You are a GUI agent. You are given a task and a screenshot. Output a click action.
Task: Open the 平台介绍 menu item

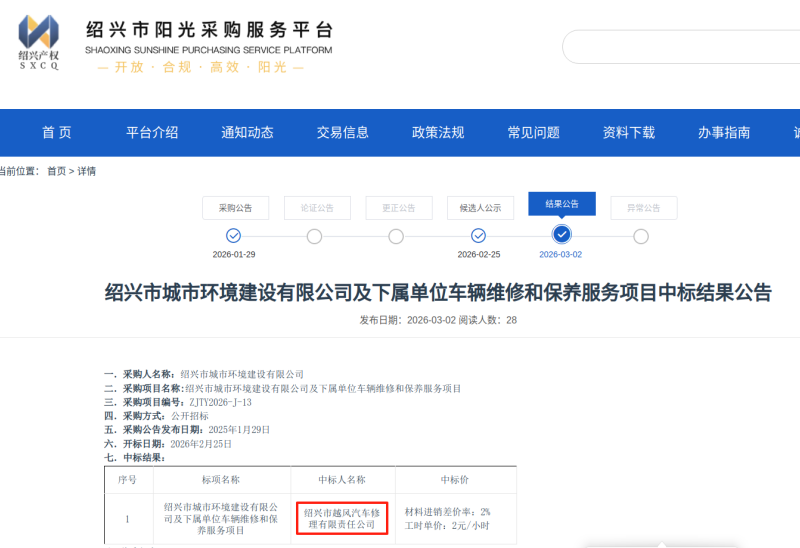152,133
